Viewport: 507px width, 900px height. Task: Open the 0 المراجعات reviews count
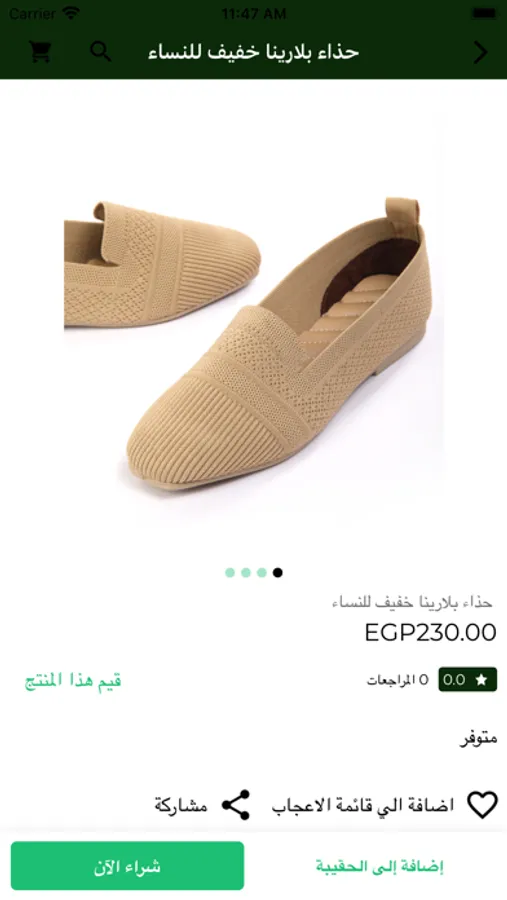click(397, 680)
